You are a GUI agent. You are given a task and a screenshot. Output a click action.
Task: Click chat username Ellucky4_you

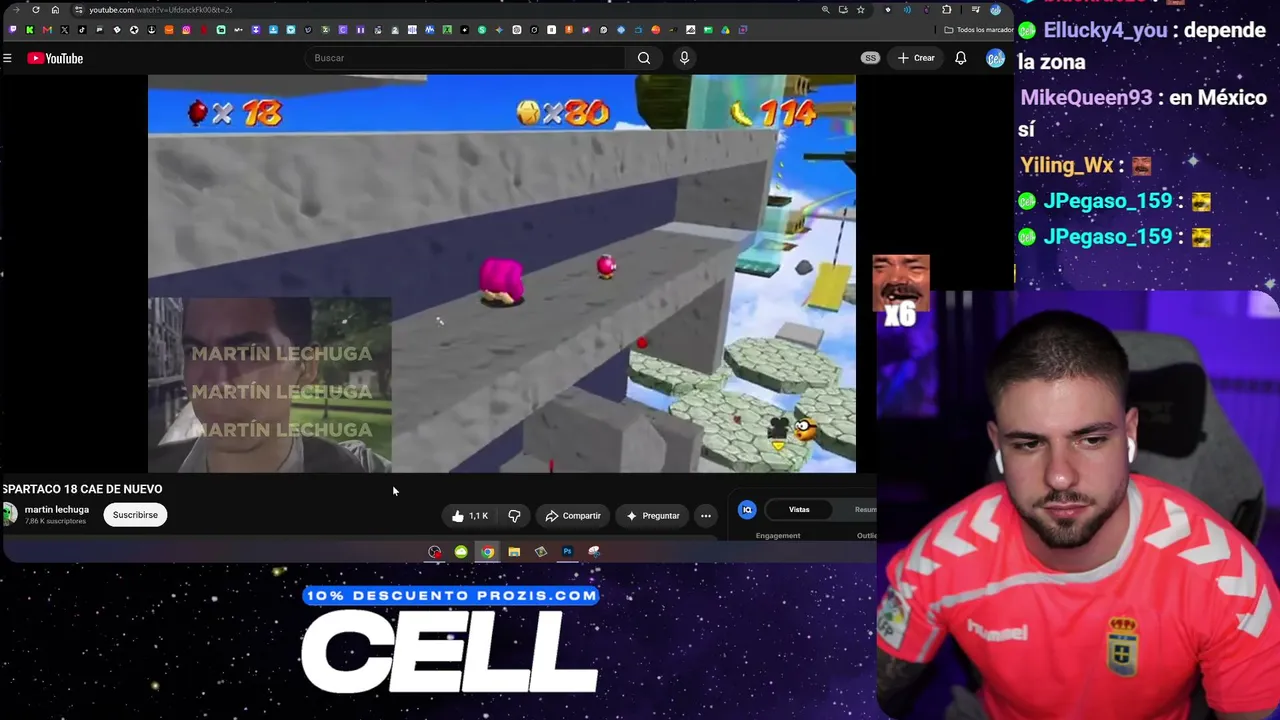pyautogui.click(x=1105, y=30)
